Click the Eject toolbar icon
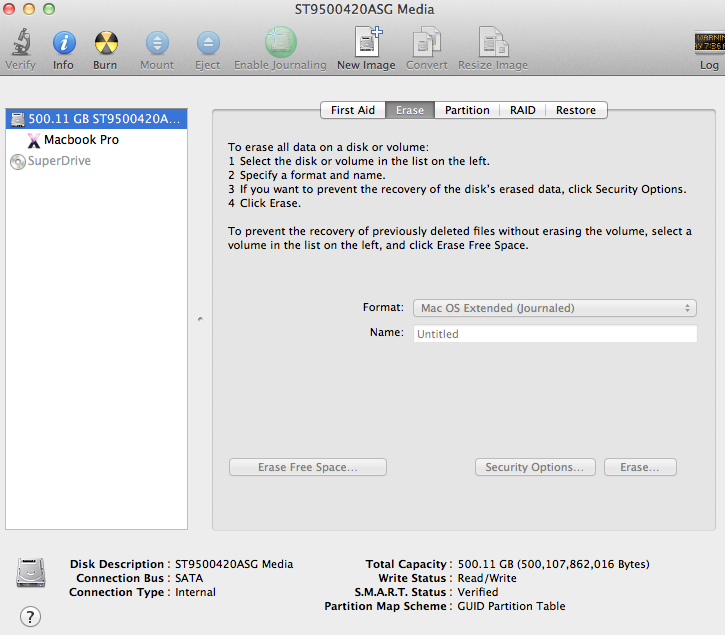 point(208,43)
